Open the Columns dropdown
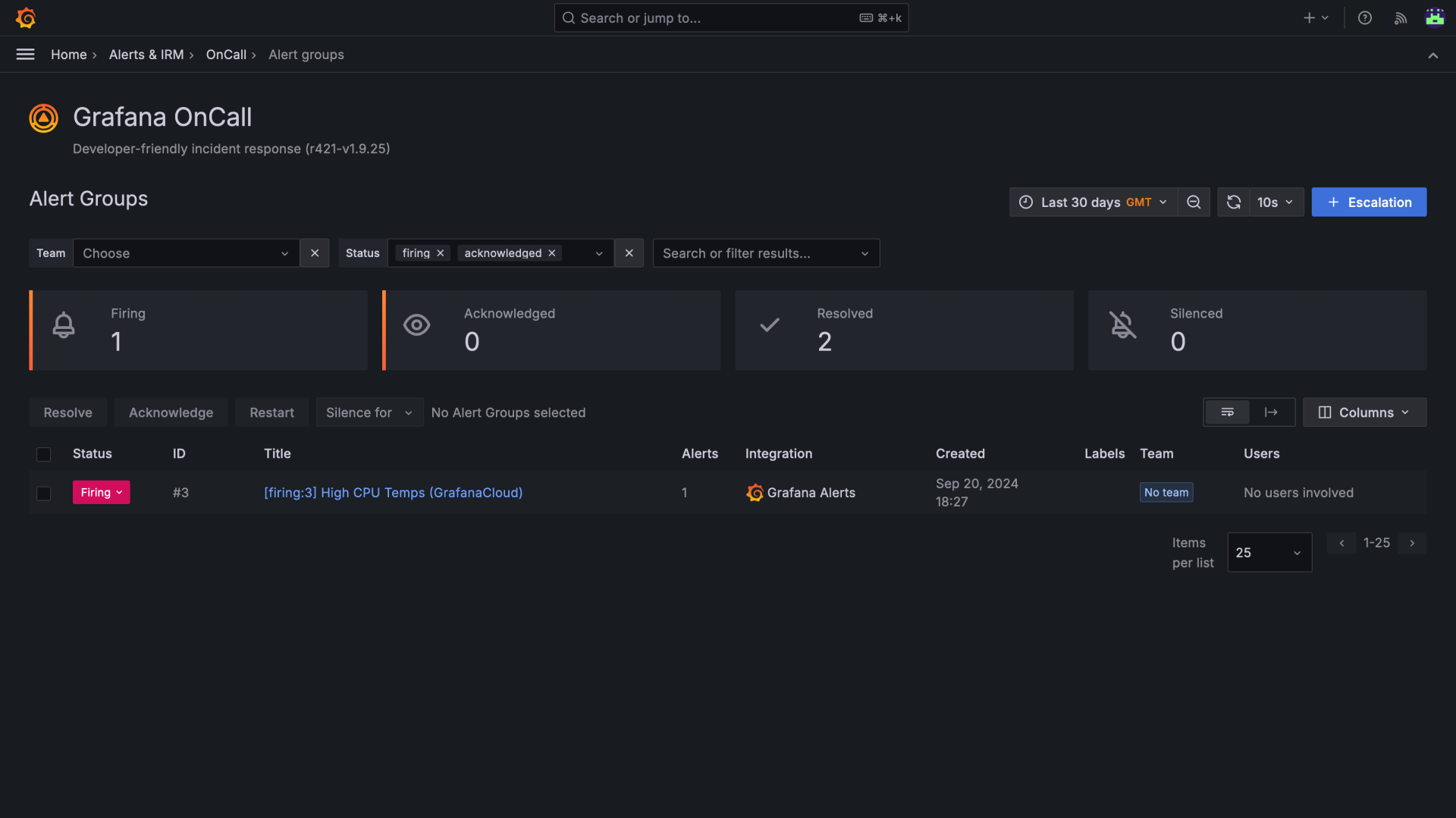Viewport: 1456px width, 818px height. pyautogui.click(x=1364, y=412)
